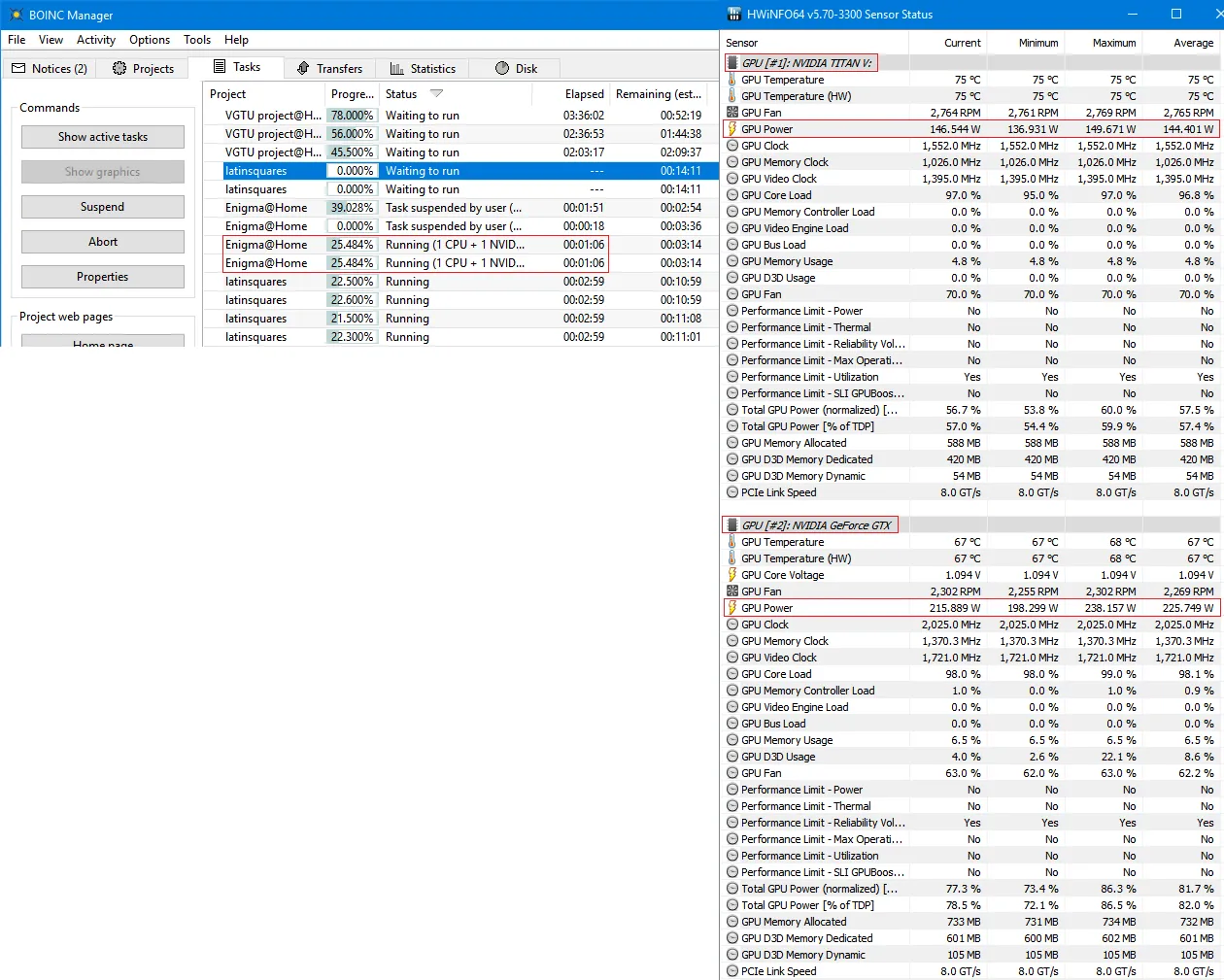The width and height of the screenshot is (1224, 980).
Task: Click TITAN V PCIe Link Speed icon
Action: coord(732,492)
